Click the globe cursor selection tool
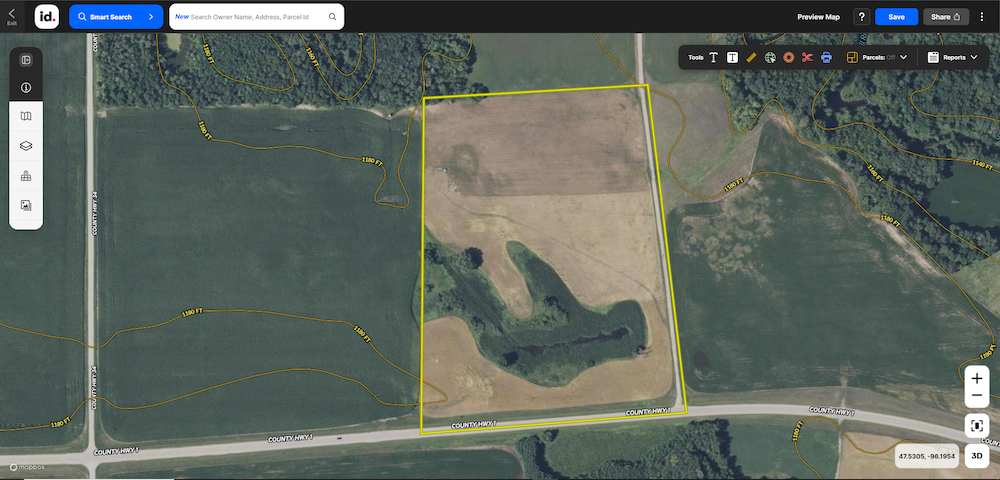1000x480 pixels. tap(770, 58)
